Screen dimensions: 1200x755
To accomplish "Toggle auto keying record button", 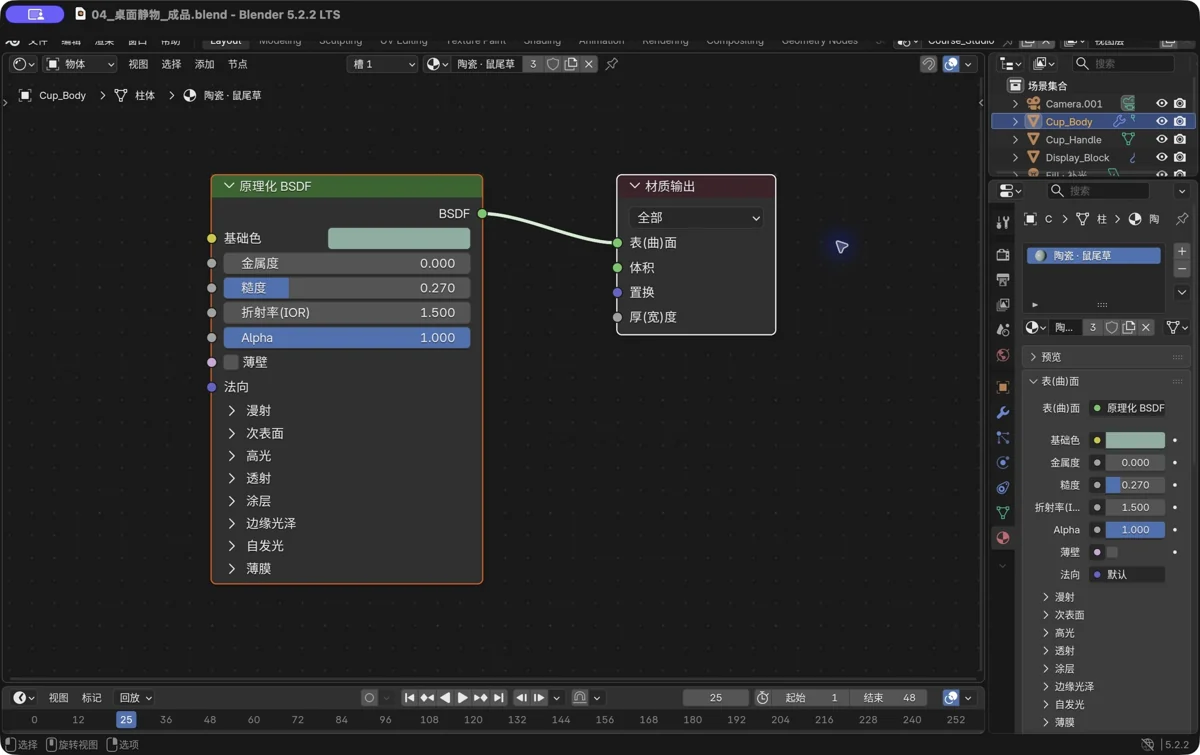I will [x=369, y=698].
